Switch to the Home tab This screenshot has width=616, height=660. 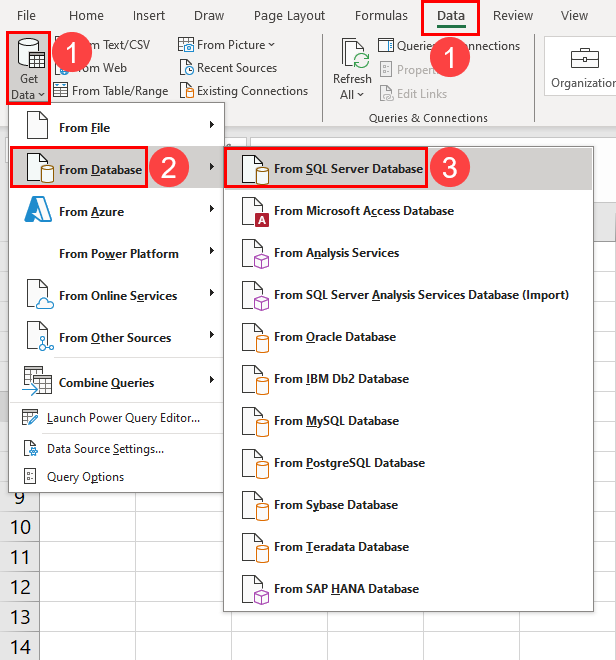coord(86,16)
